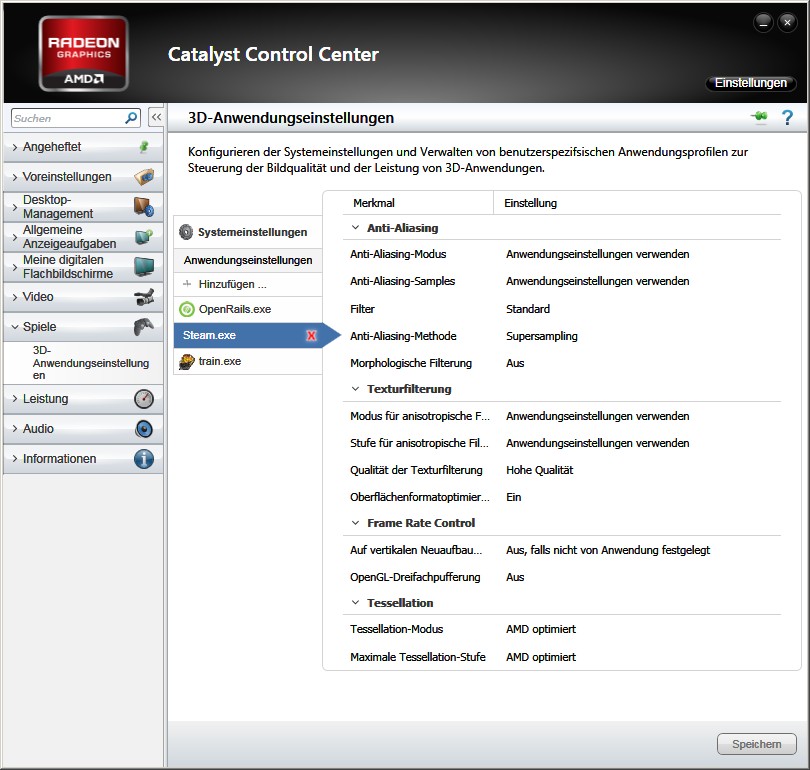Image resolution: width=810 pixels, height=770 pixels.
Task: Collapse the Tessellation group
Action: click(x=355, y=603)
